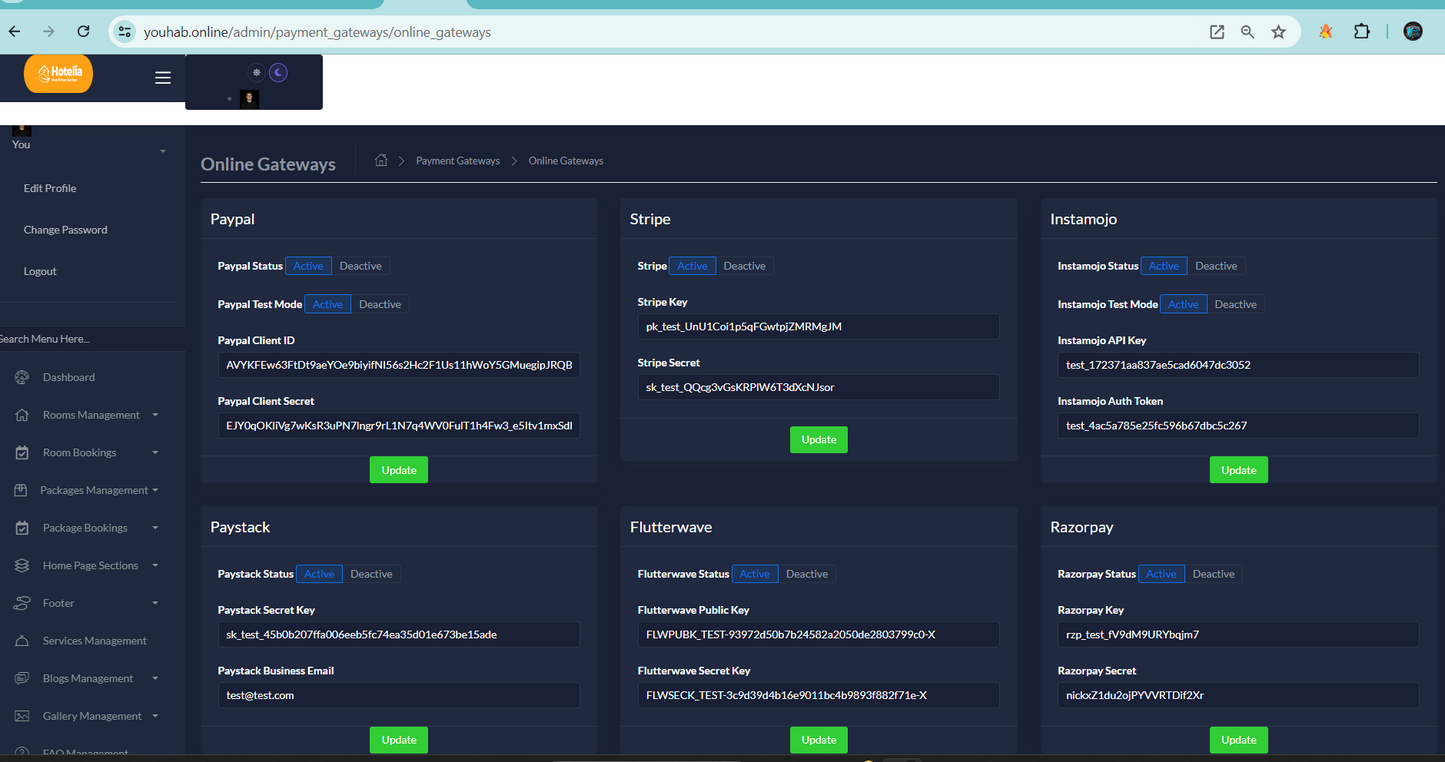The height and width of the screenshot is (762, 1445).
Task: Select Active for Razorpay Status
Action: point(1162,574)
